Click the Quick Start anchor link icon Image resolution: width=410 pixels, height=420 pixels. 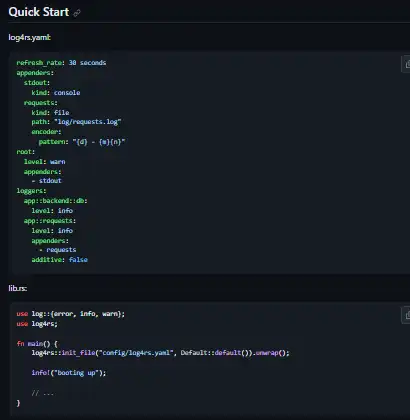tap(77, 13)
